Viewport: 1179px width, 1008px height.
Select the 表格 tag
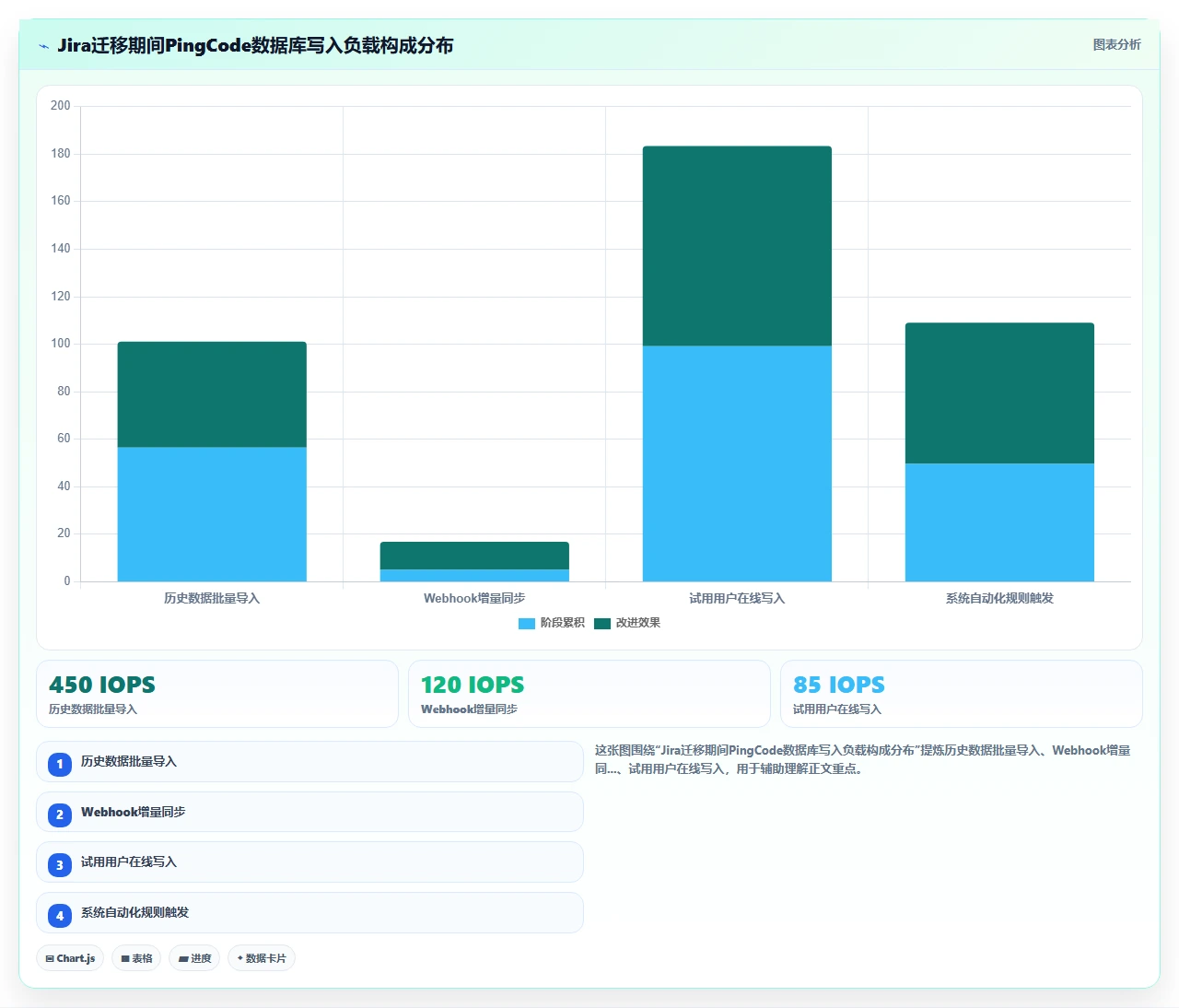pos(136,958)
